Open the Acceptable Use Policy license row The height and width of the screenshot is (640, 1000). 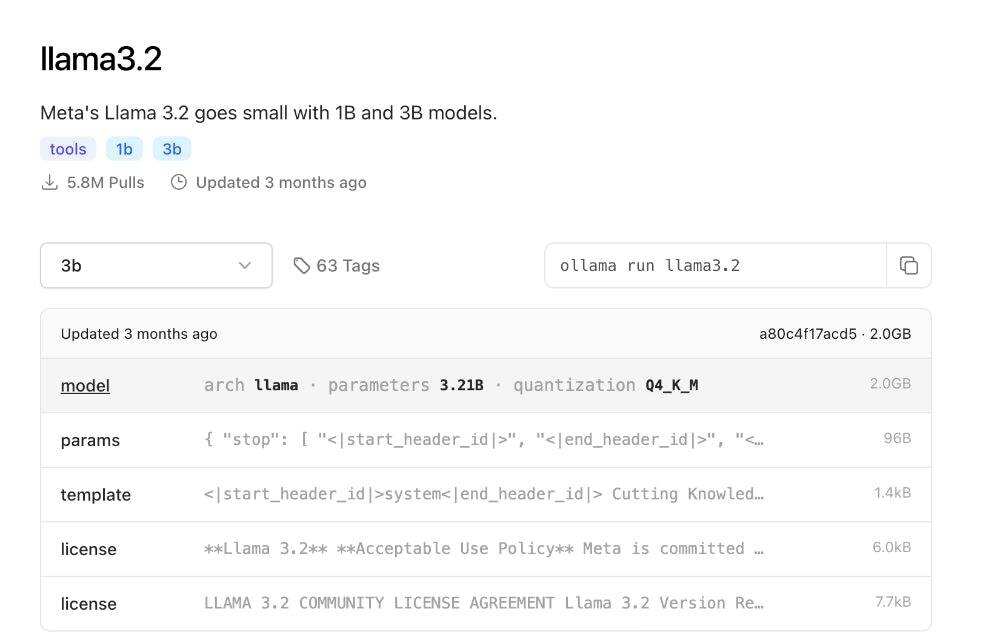[x=485, y=549]
